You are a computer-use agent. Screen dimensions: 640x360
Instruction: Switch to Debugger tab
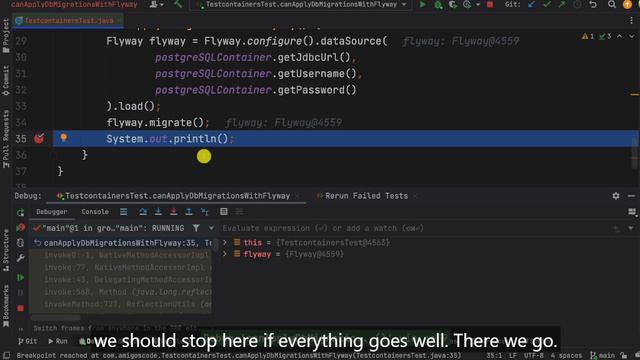tap(51, 211)
